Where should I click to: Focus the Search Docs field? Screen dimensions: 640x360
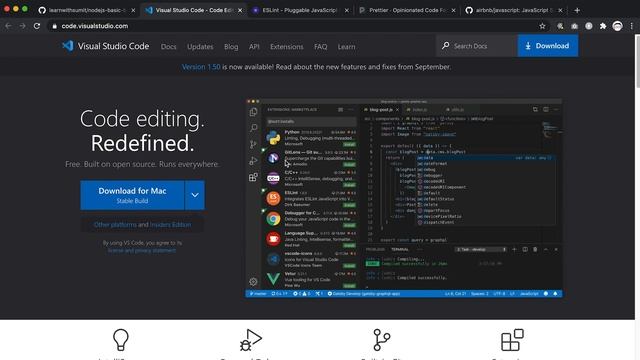(x=477, y=46)
